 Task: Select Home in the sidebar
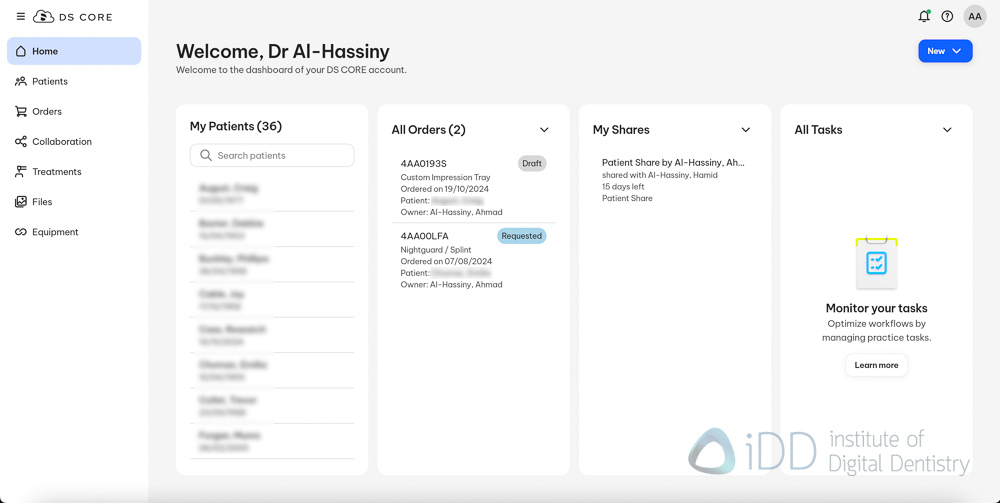45,51
